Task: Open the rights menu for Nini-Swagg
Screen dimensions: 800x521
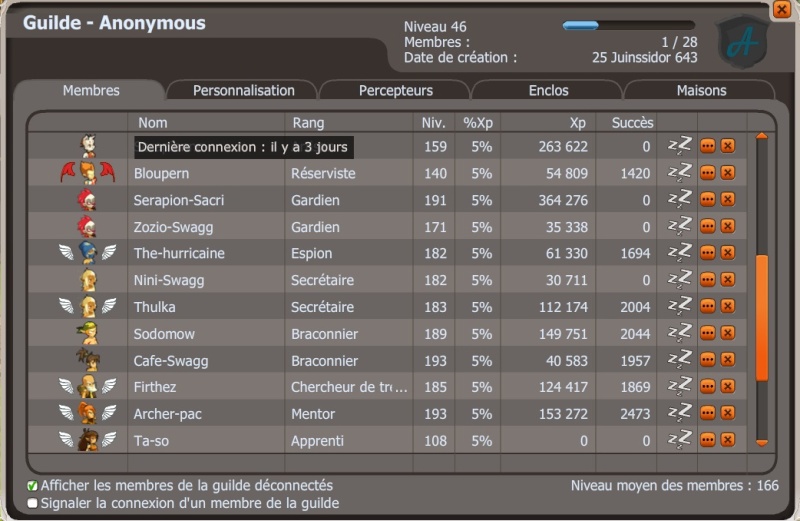Action: pyautogui.click(x=708, y=279)
